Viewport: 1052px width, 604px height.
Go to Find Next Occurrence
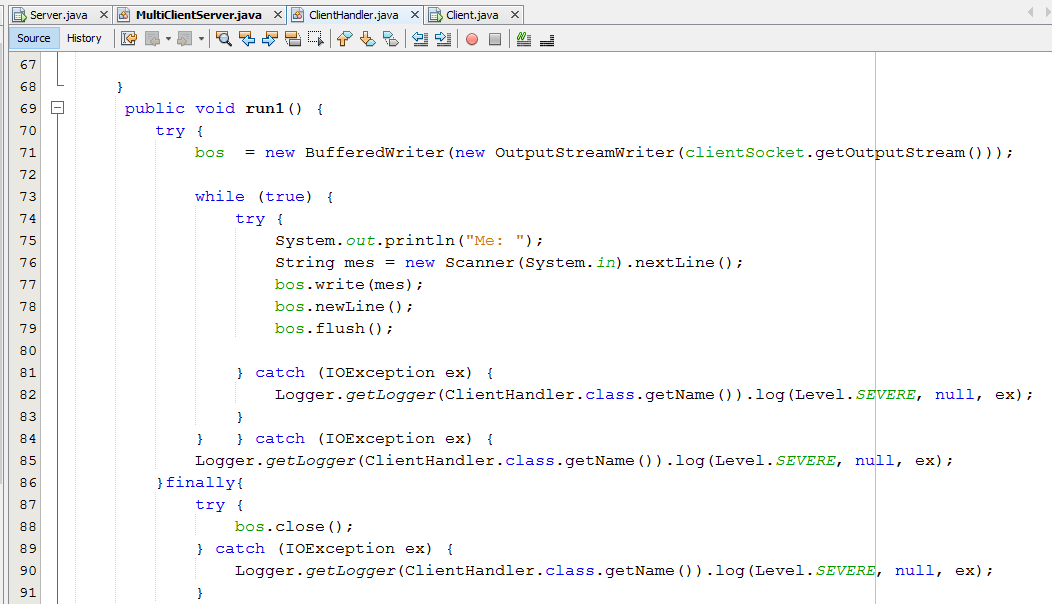pyautogui.click(x=270, y=39)
